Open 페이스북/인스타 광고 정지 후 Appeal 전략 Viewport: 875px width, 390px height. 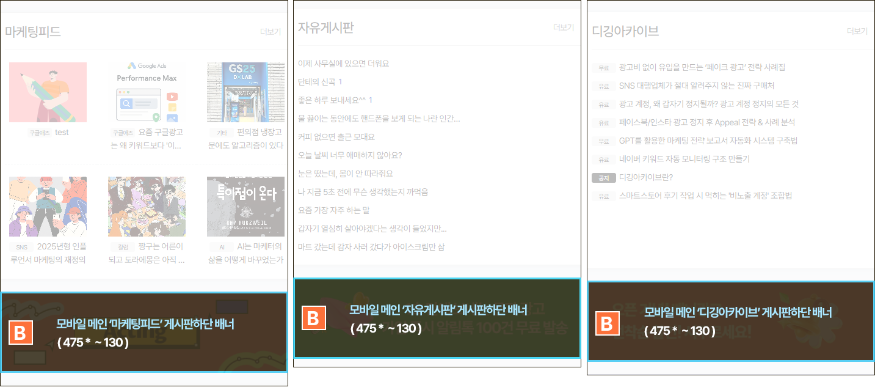[707, 122]
